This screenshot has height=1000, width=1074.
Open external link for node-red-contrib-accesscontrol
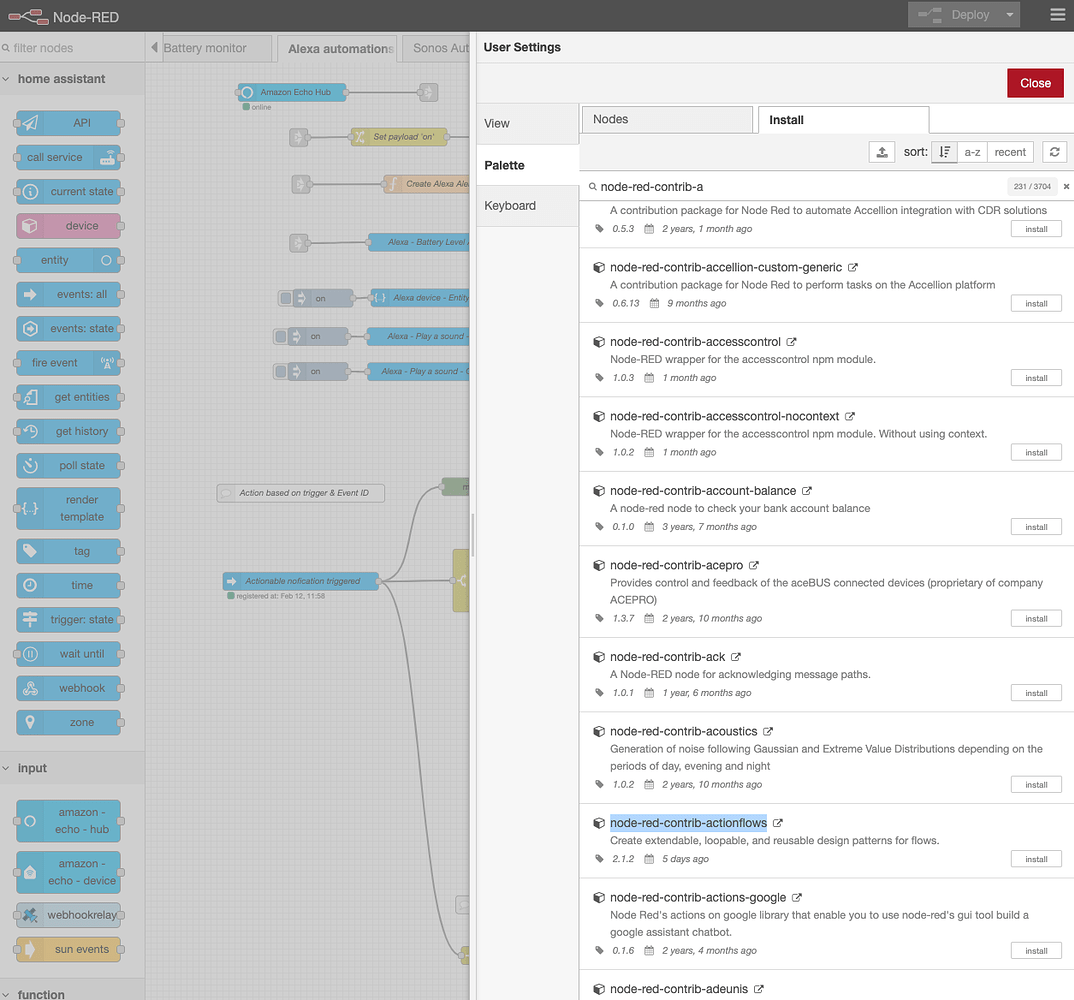790,342
